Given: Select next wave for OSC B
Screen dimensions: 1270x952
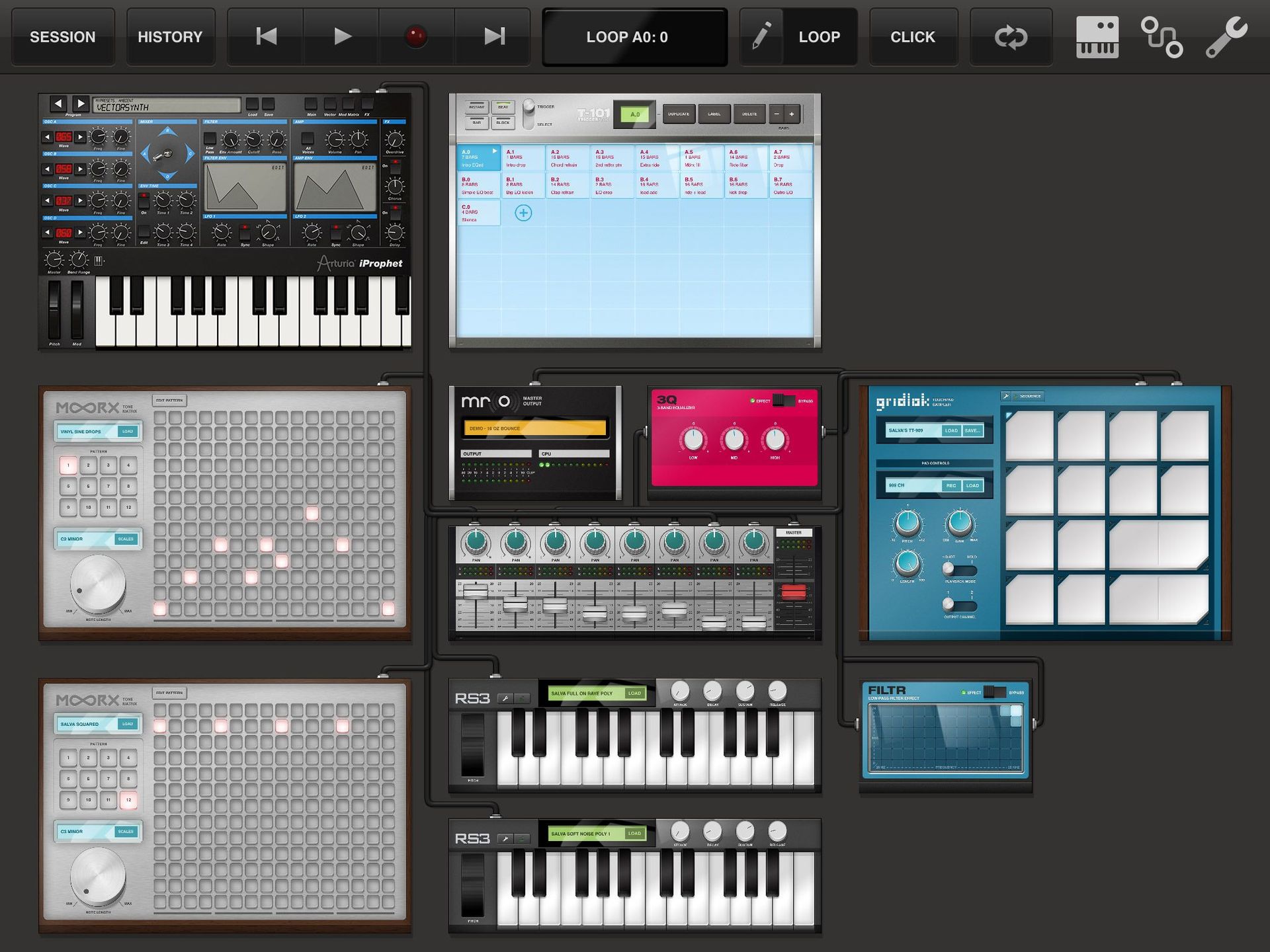Looking at the screenshot, I should (x=81, y=169).
